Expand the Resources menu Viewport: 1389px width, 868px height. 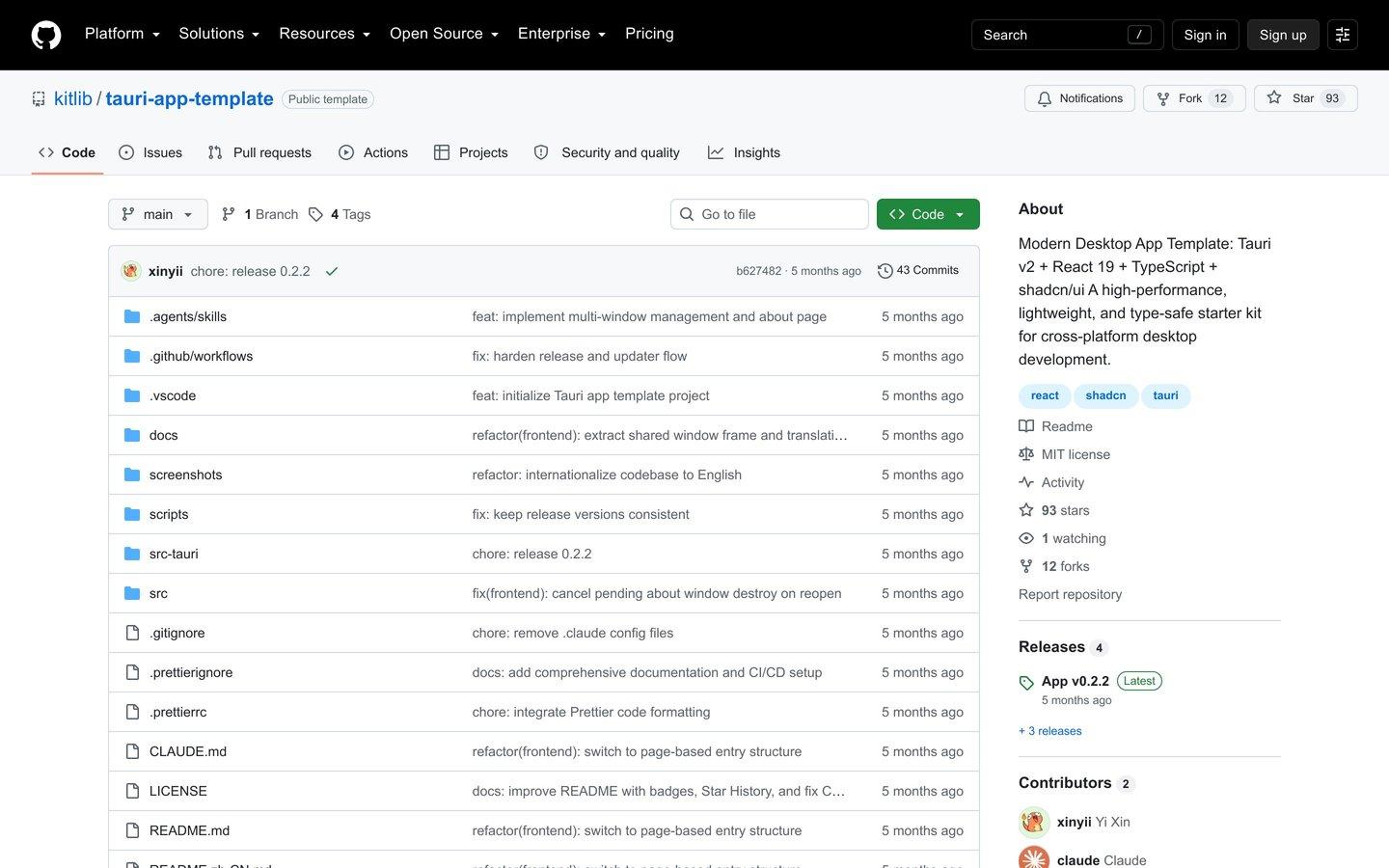click(x=324, y=34)
